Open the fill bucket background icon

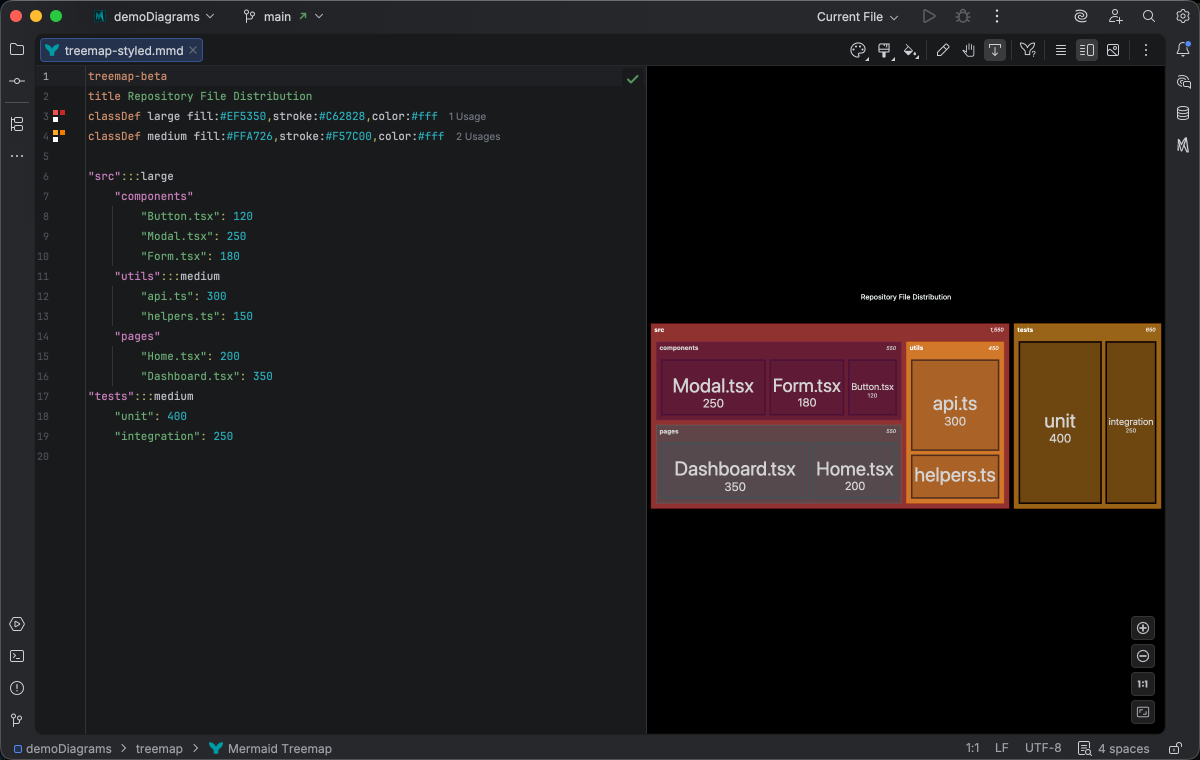(x=910, y=50)
